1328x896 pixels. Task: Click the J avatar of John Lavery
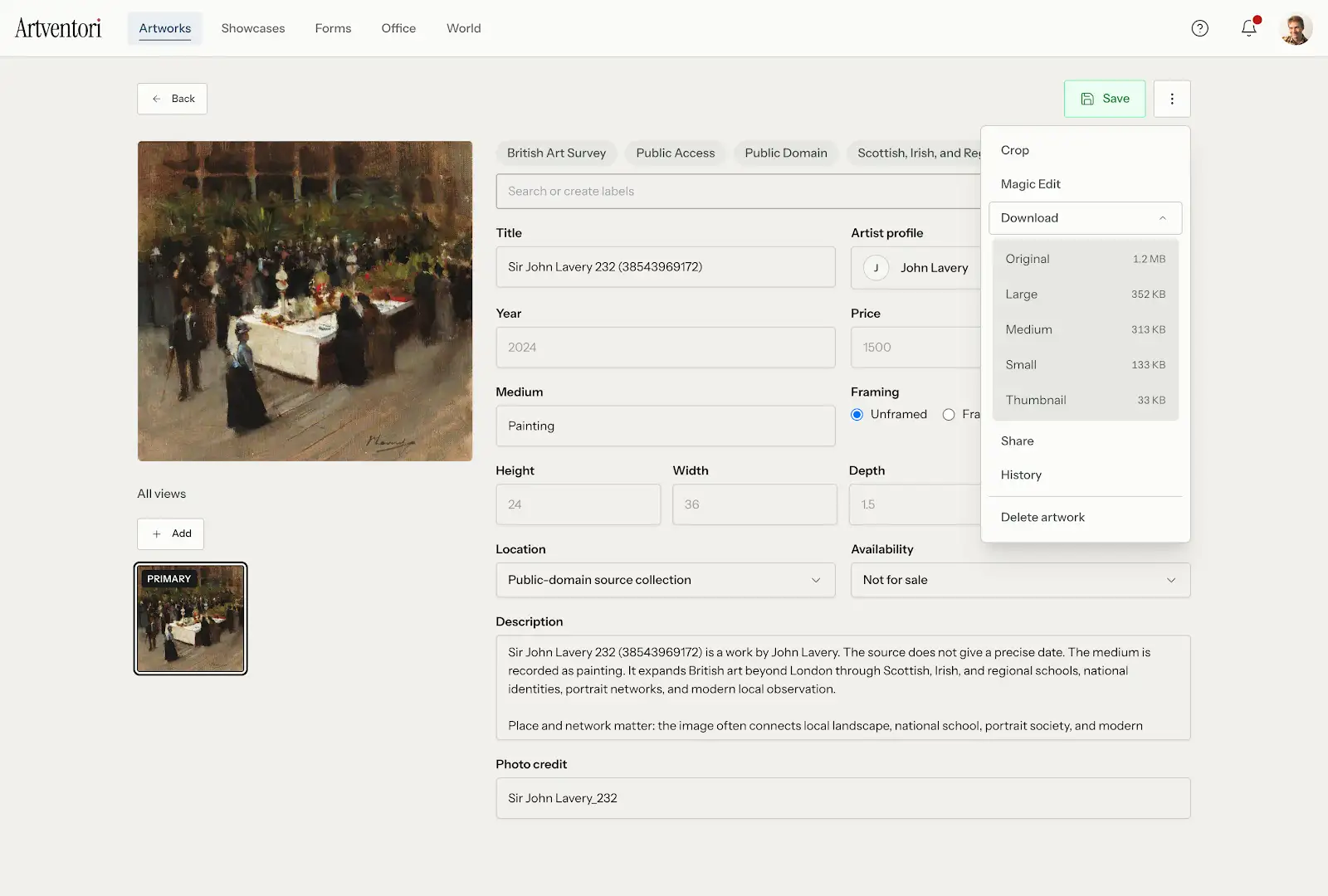click(x=876, y=268)
